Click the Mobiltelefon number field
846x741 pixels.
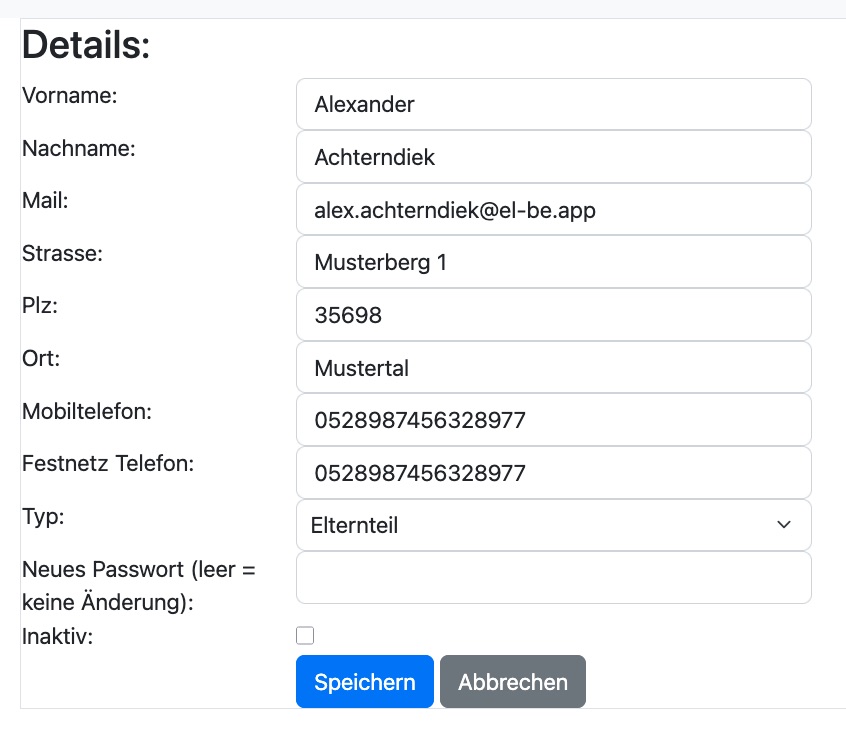[553, 420]
